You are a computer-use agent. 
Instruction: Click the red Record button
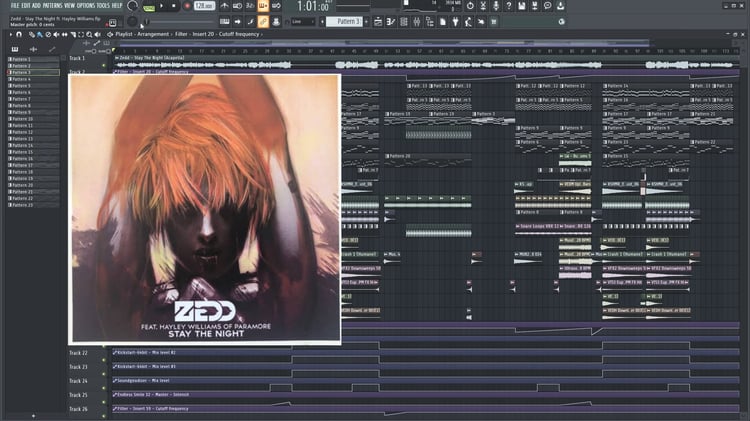[187, 6]
